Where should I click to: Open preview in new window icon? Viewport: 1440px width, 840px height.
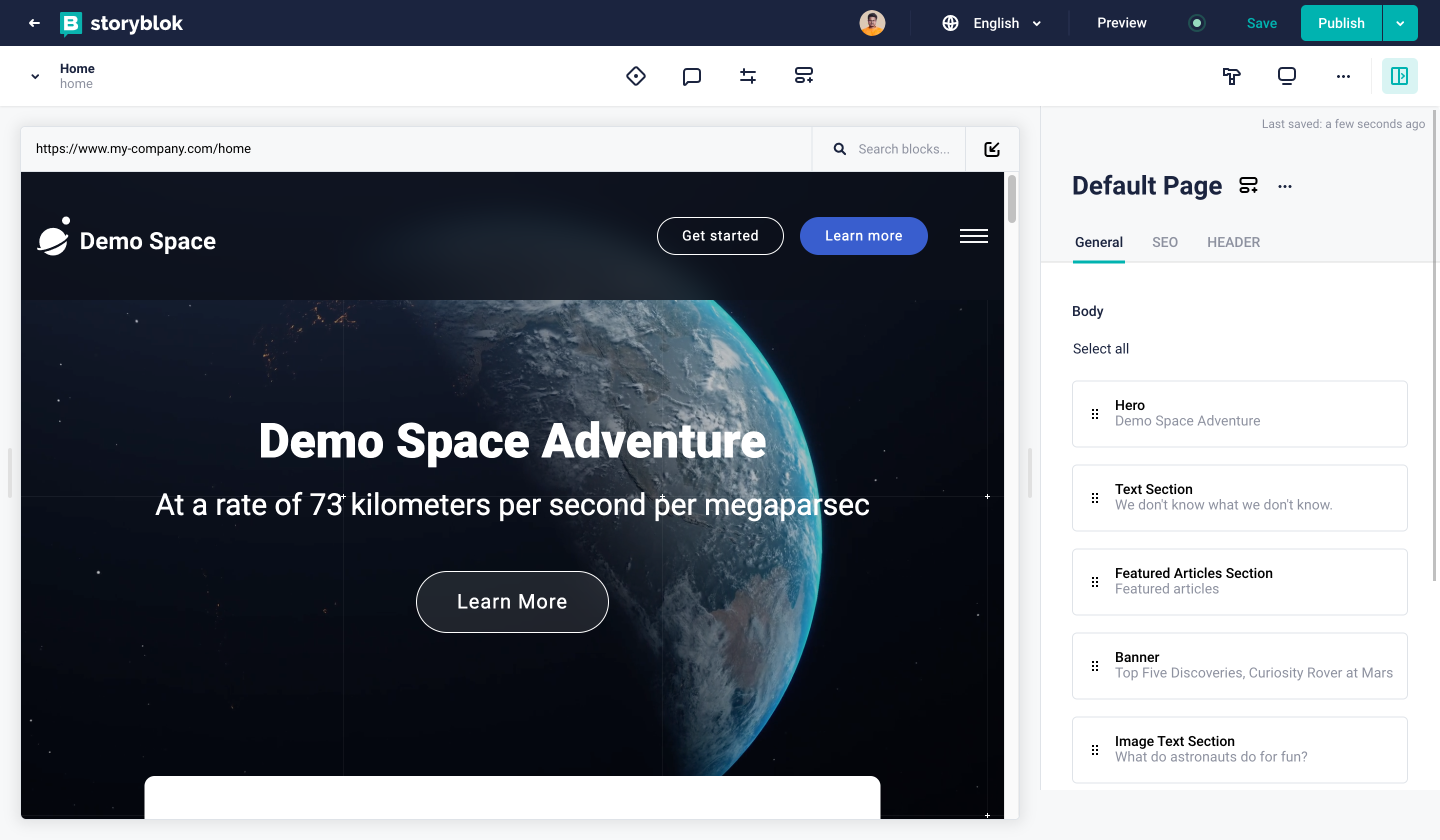(992, 149)
